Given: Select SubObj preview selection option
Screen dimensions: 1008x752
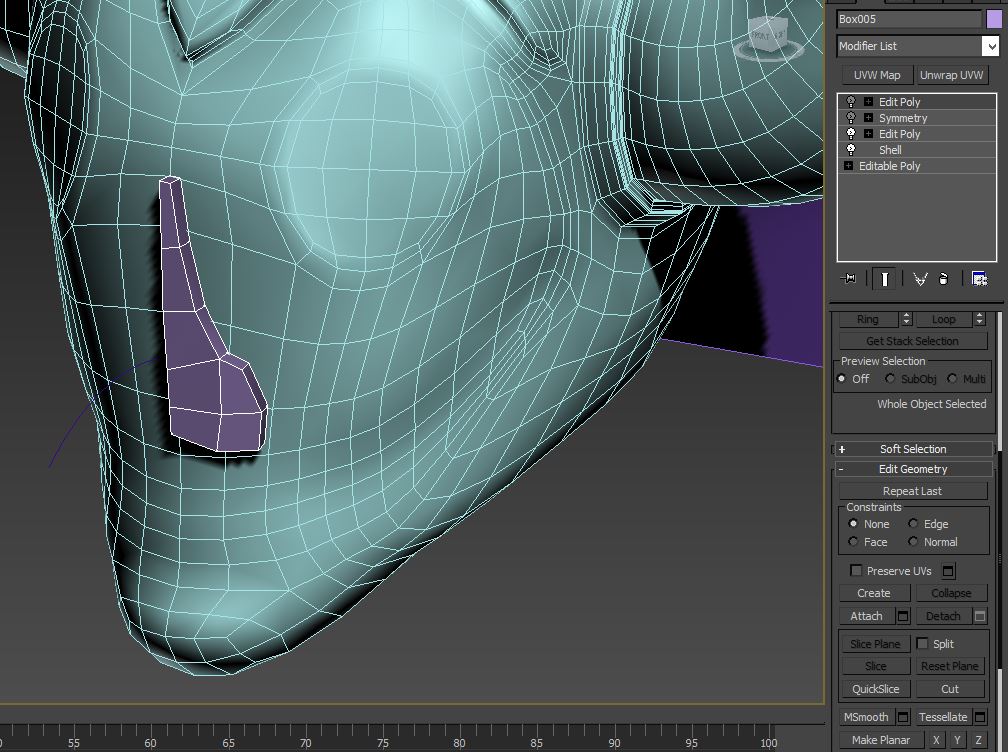Looking at the screenshot, I should (x=890, y=379).
